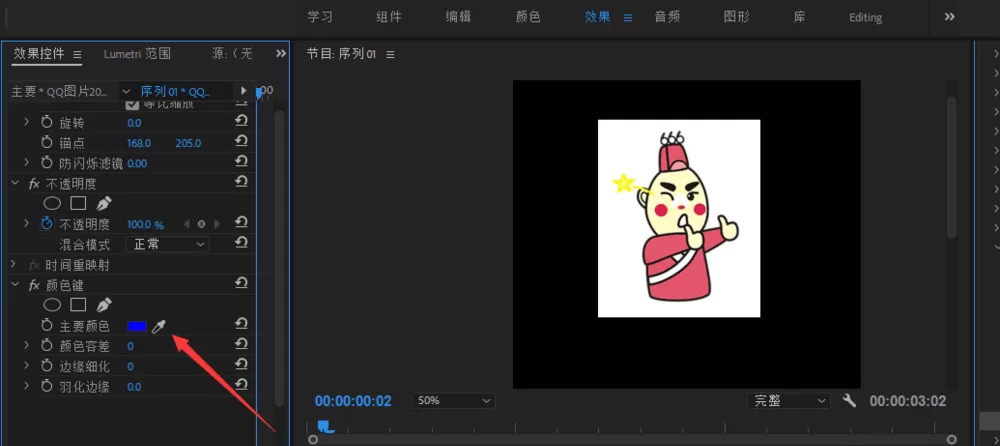
Task: Expand the 边缘细化 parameter
Action: pos(26,366)
